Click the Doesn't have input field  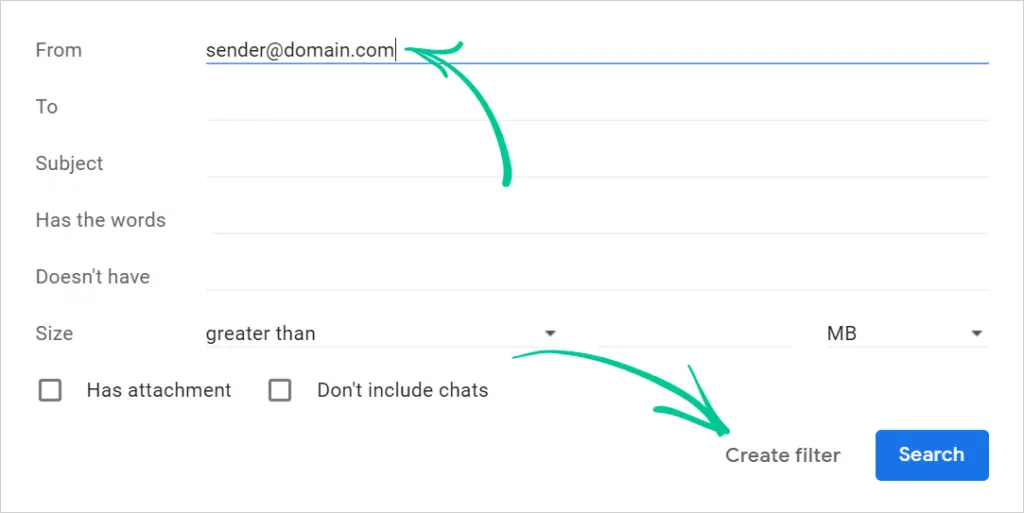click(x=596, y=276)
